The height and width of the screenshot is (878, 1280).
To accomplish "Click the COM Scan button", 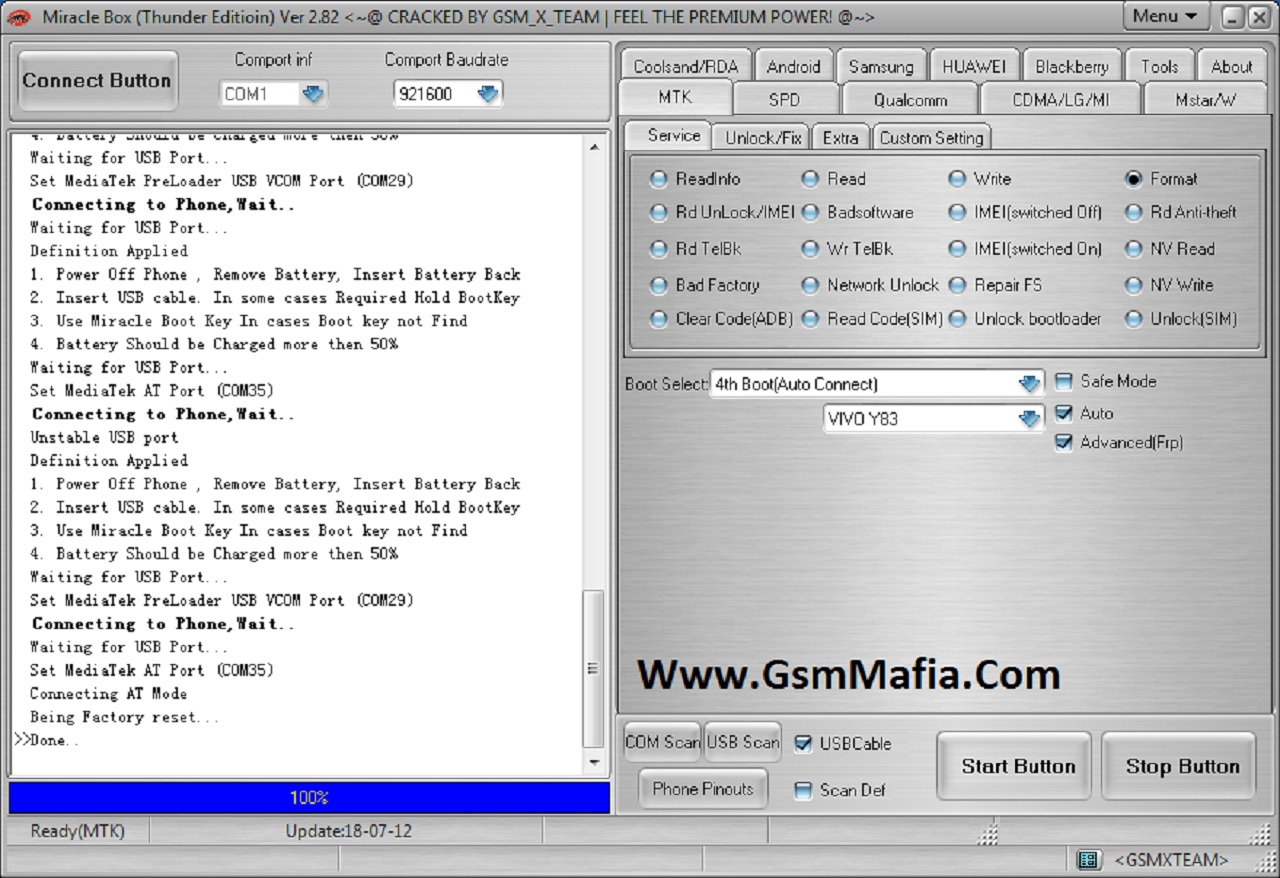I will pos(662,742).
